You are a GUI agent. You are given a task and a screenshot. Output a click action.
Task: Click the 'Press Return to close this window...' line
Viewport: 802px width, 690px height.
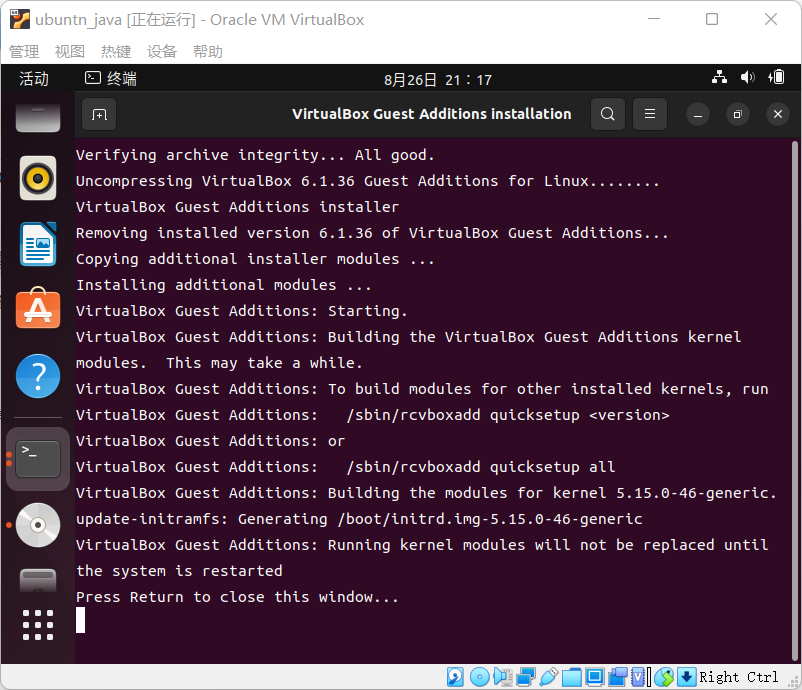tap(237, 597)
